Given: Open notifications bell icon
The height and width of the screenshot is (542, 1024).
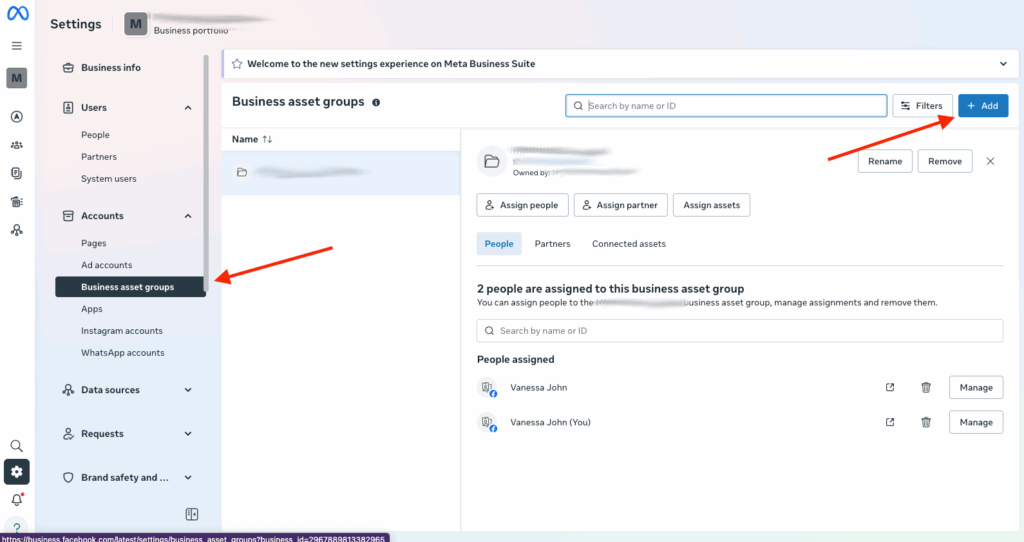Looking at the screenshot, I should 16,500.
